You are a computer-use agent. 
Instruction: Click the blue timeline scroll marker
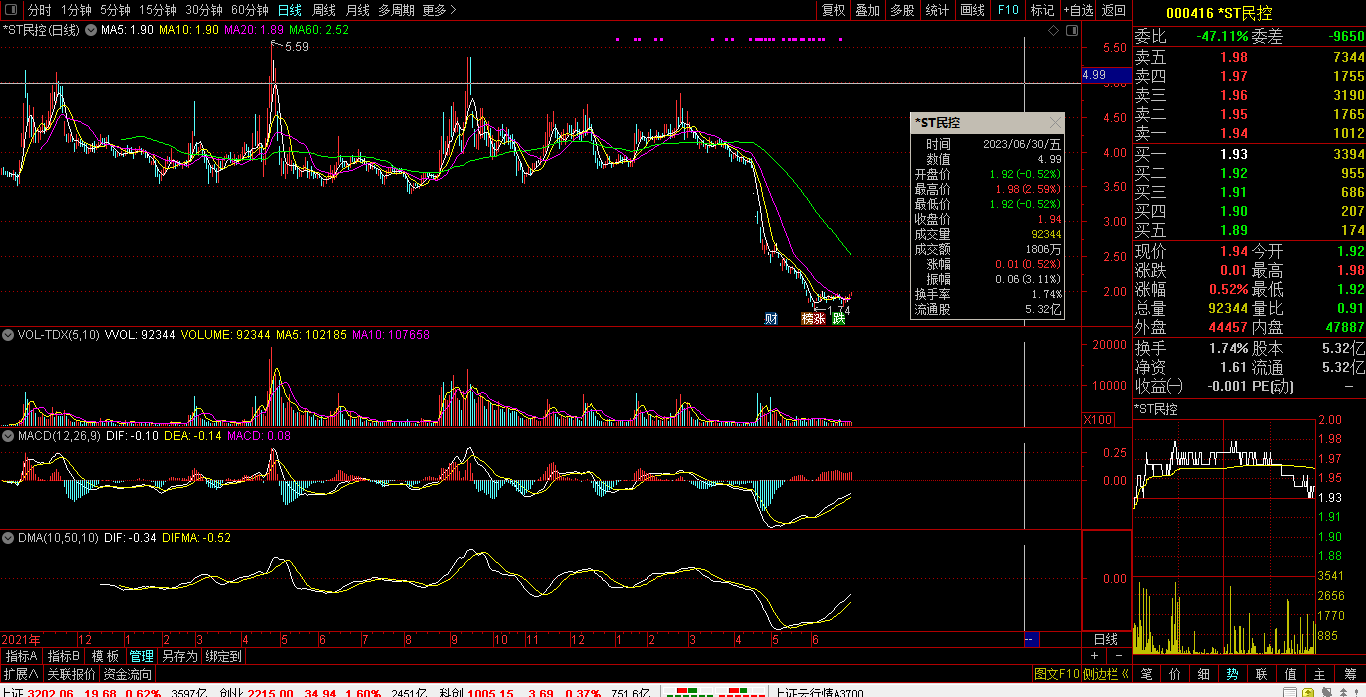point(1031,639)
